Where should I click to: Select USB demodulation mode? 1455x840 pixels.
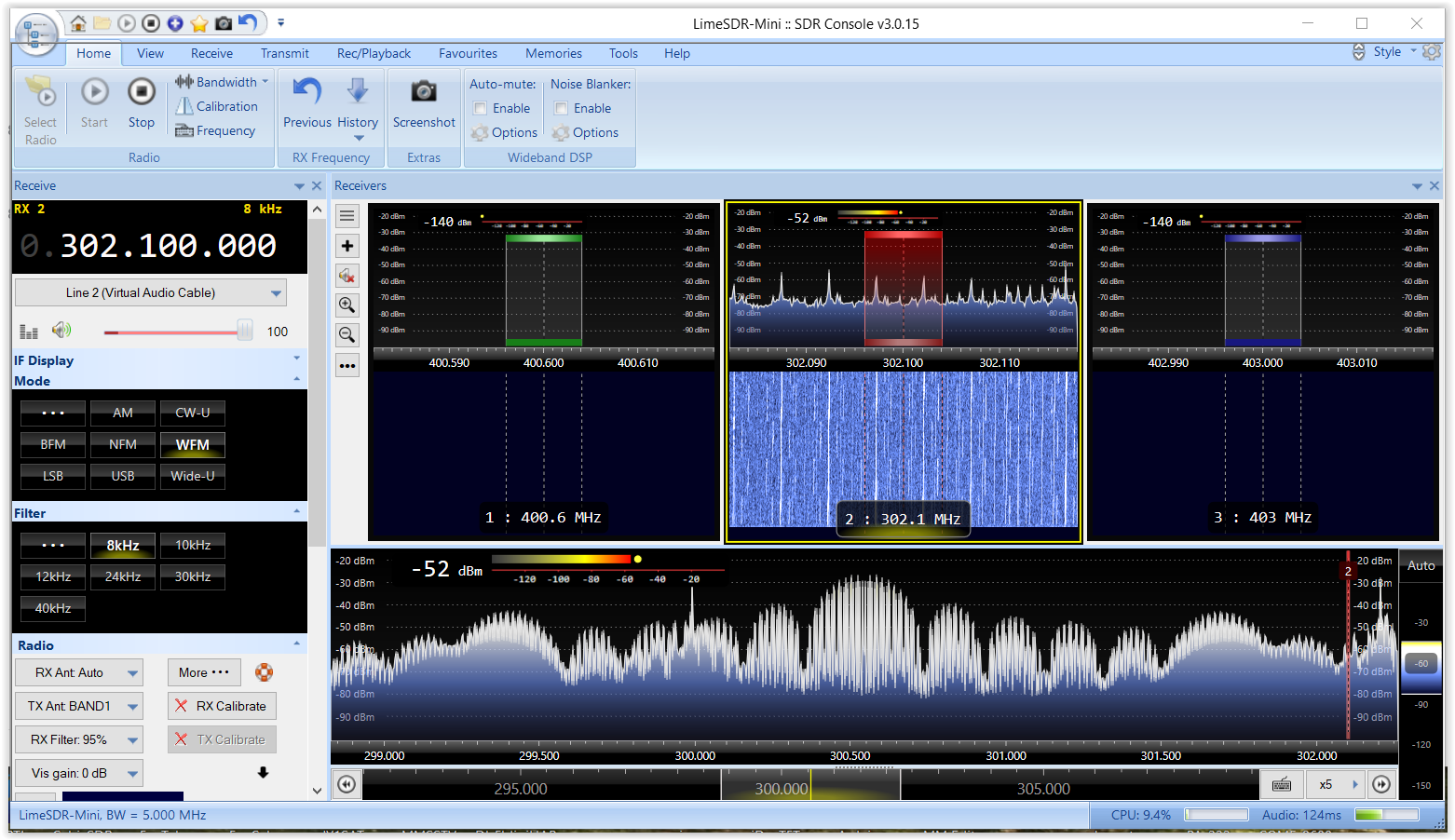click(123, 476)
